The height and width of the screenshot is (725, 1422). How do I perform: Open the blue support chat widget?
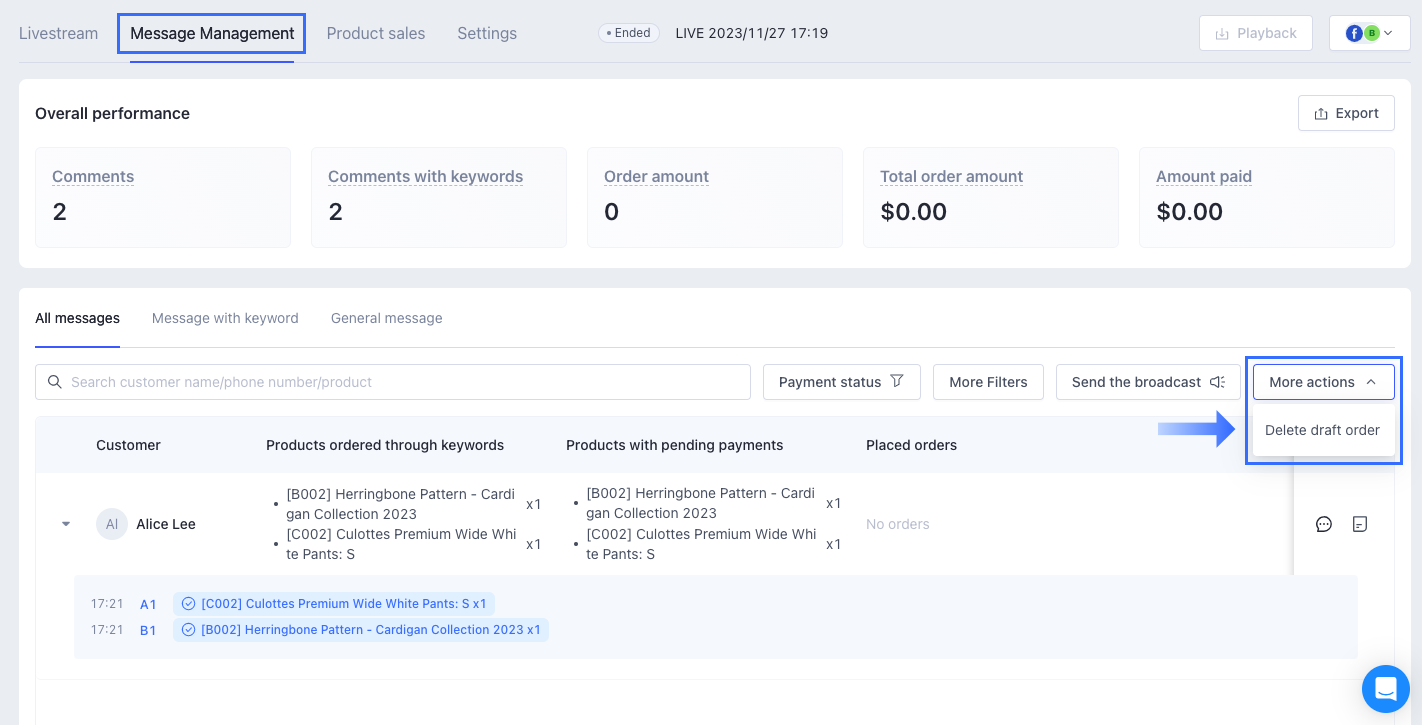[1385, 689]
